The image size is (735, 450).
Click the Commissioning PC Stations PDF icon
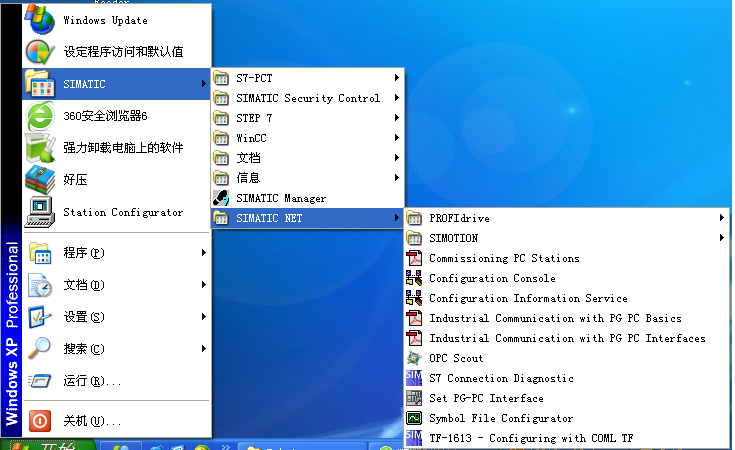click(414, 258)
